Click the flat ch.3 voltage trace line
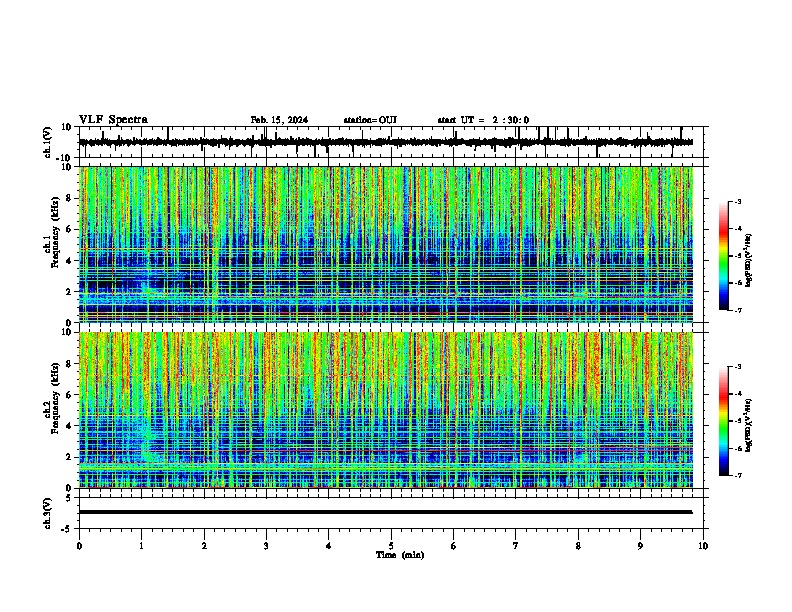 click(x=386, y=512)
